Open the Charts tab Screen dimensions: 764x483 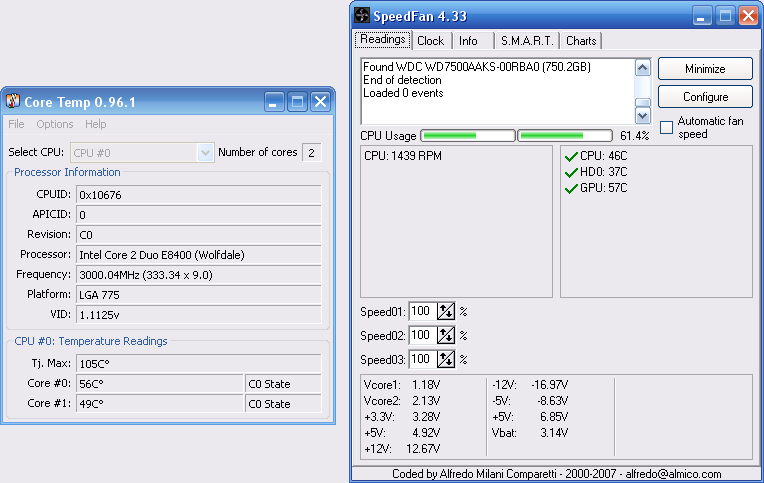pyautogui.click(x=581, y=41)
